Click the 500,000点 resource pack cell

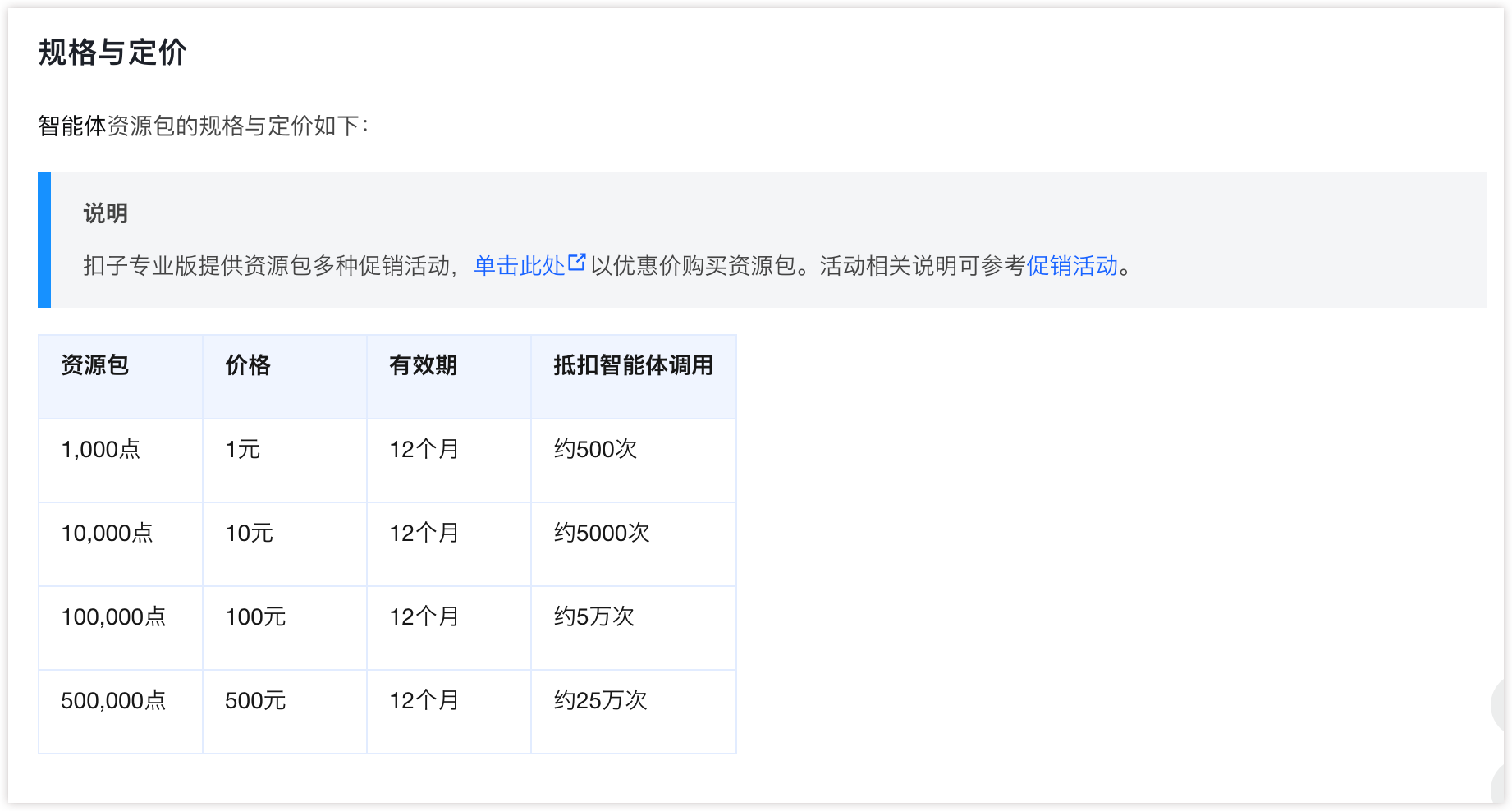pos(113,701)
